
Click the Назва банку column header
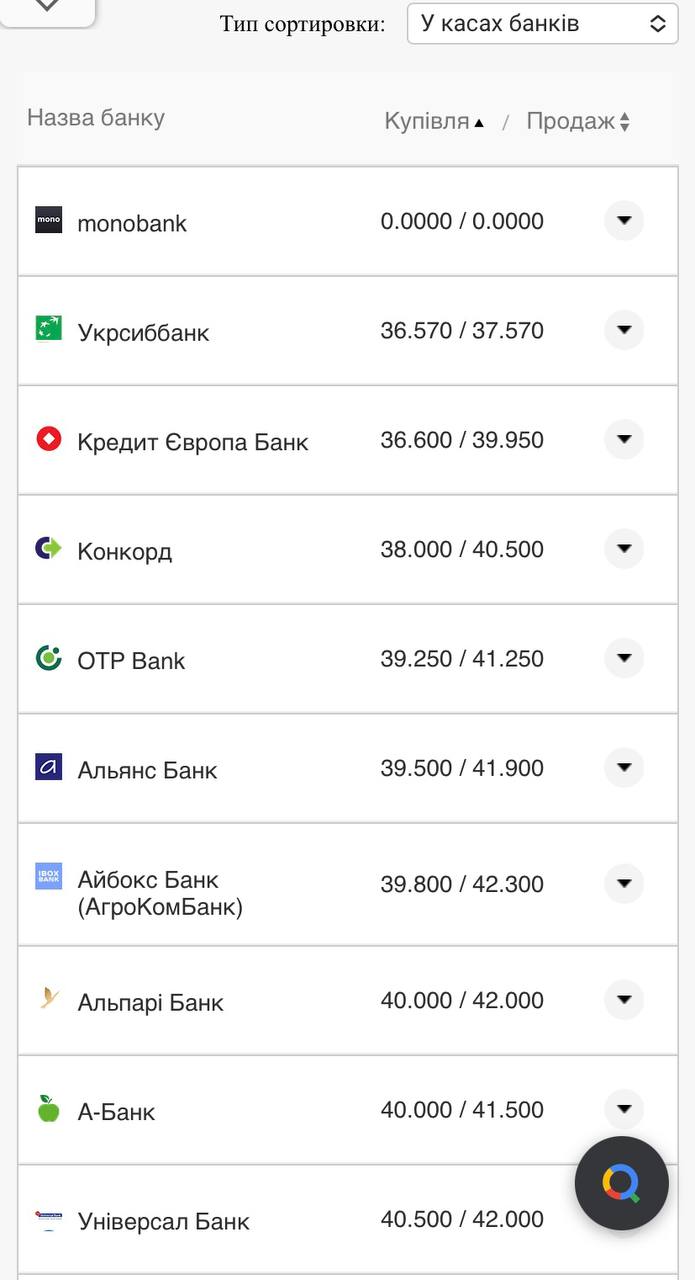pyautogui.click(x=95, y=118)
